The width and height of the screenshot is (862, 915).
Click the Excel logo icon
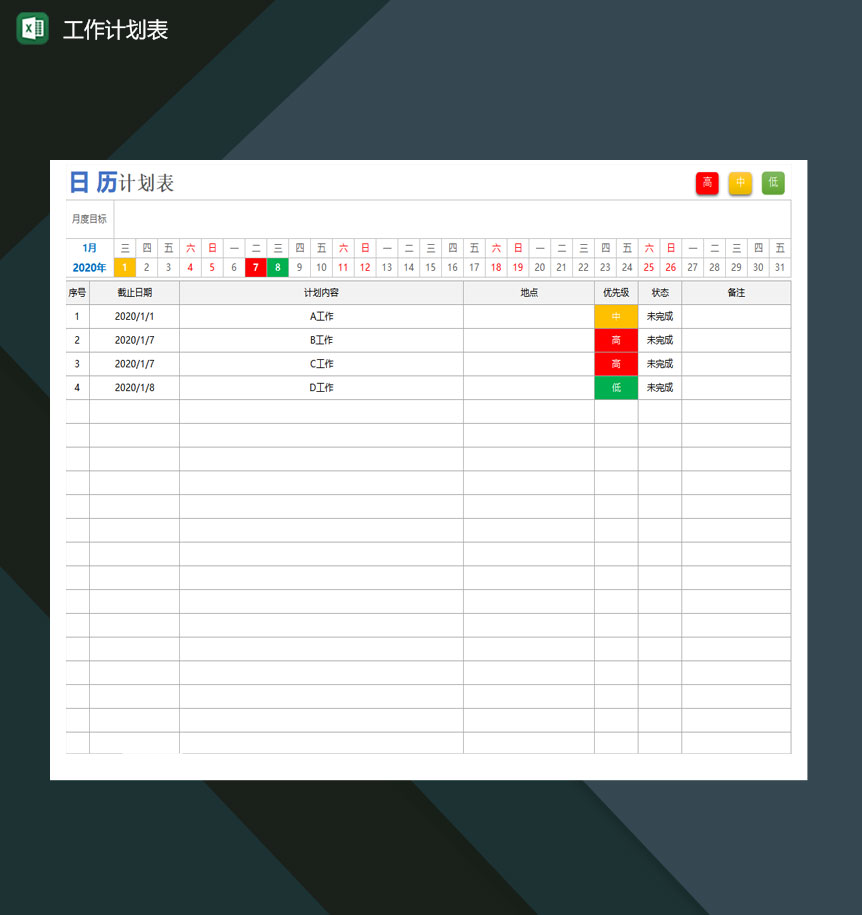[31, 29]
